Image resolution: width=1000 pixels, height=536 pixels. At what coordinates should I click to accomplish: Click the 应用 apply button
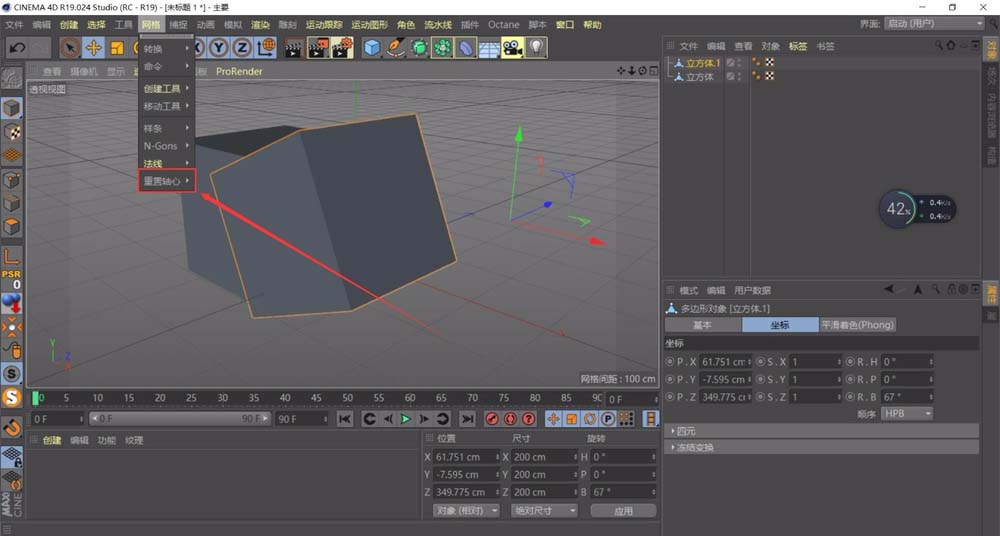623,511
